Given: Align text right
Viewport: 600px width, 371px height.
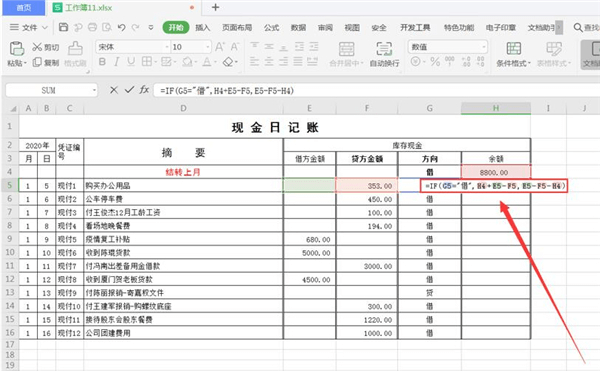Looking at the screenshot, I should [284, 61].
